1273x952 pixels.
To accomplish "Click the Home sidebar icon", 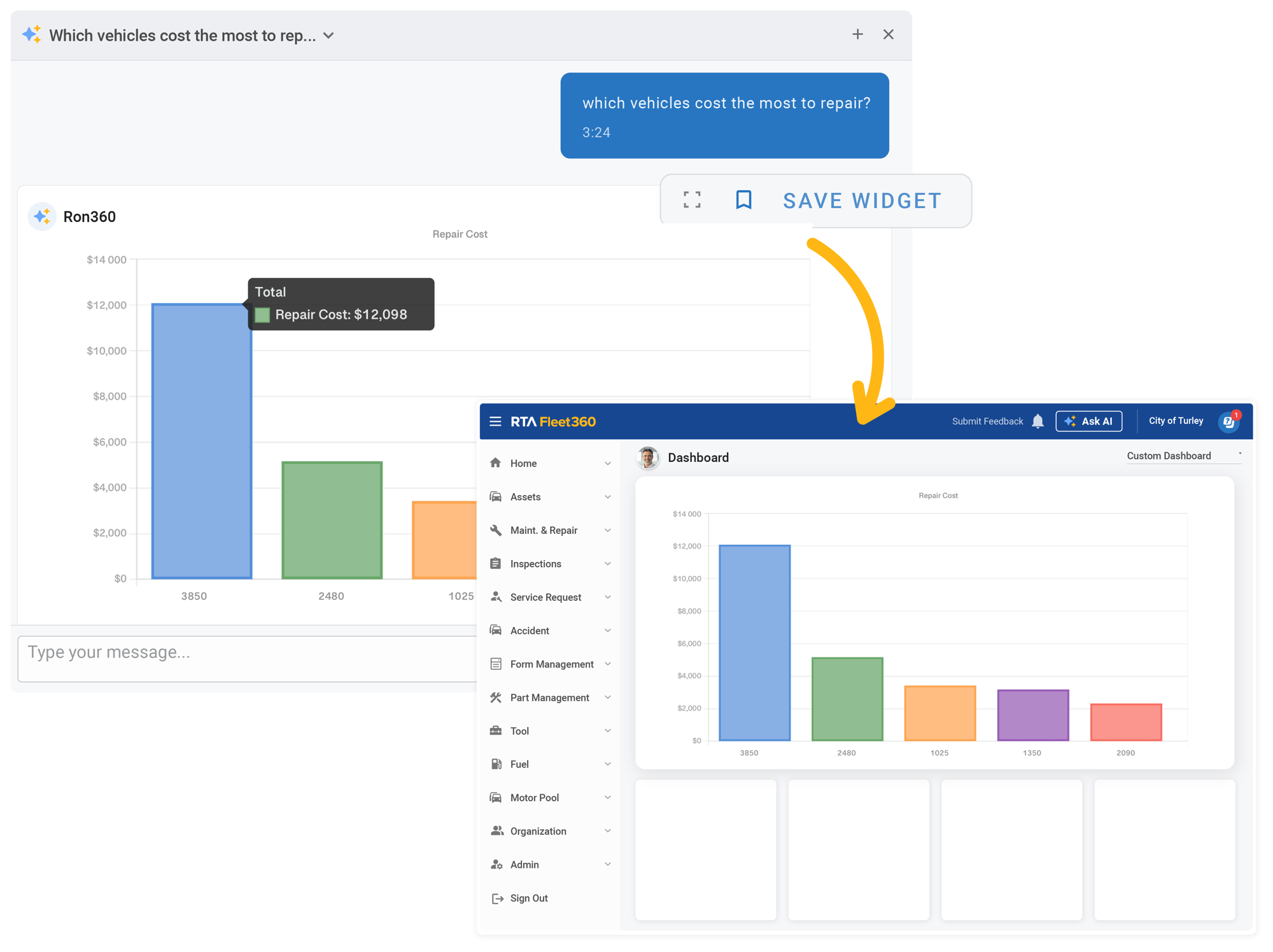I will [x=496, y=463].
